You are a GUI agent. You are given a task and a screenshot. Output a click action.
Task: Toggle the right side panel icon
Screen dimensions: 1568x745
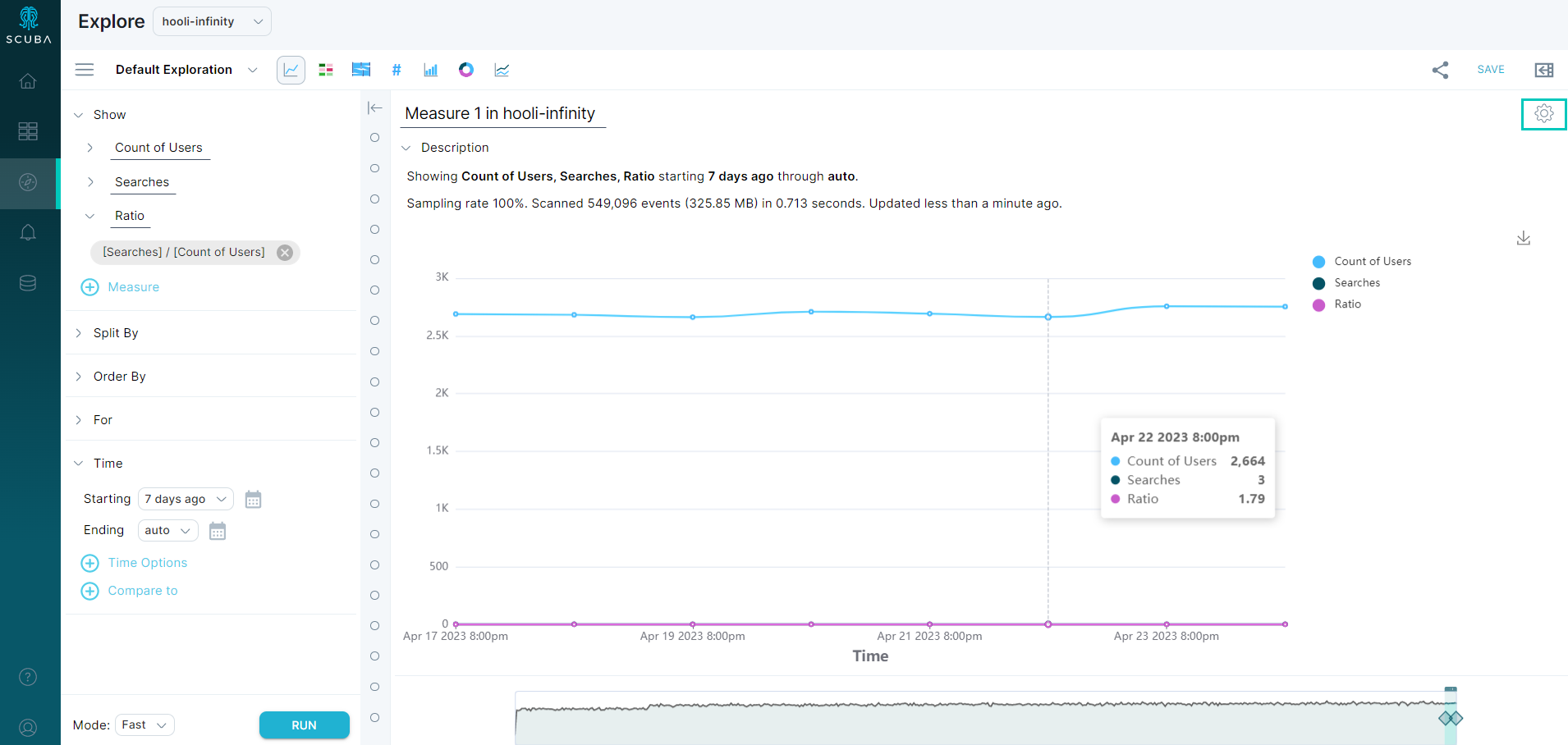[1544, 70]
